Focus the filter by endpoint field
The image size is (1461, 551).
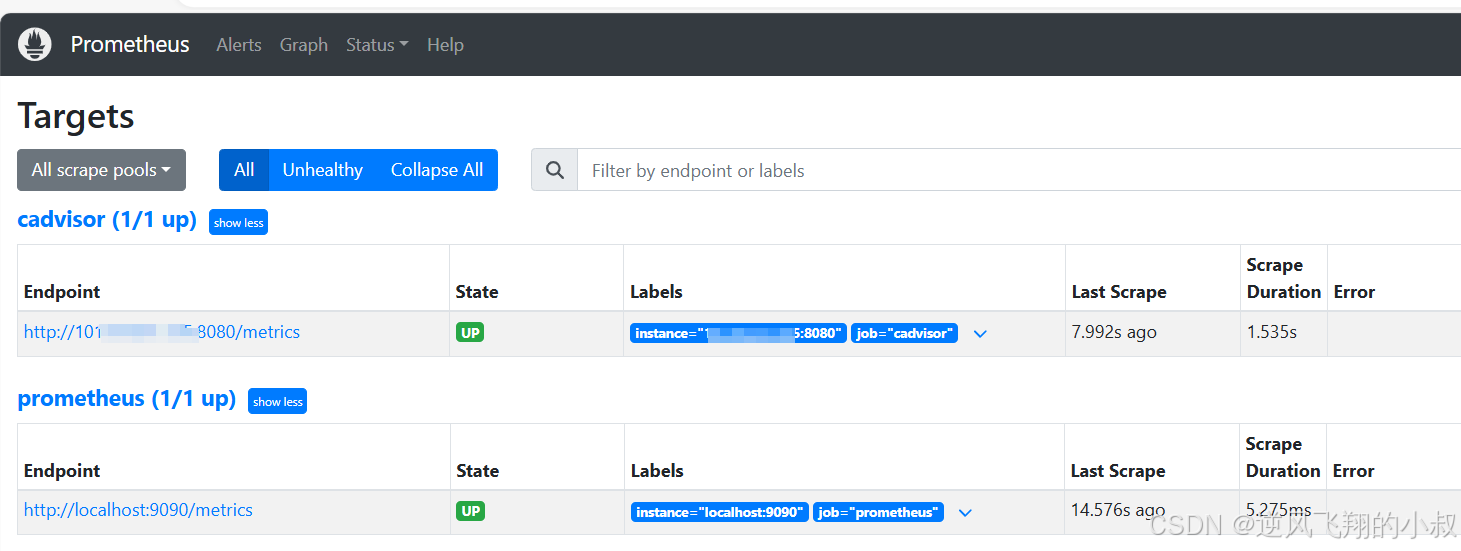pos(1019,170)
